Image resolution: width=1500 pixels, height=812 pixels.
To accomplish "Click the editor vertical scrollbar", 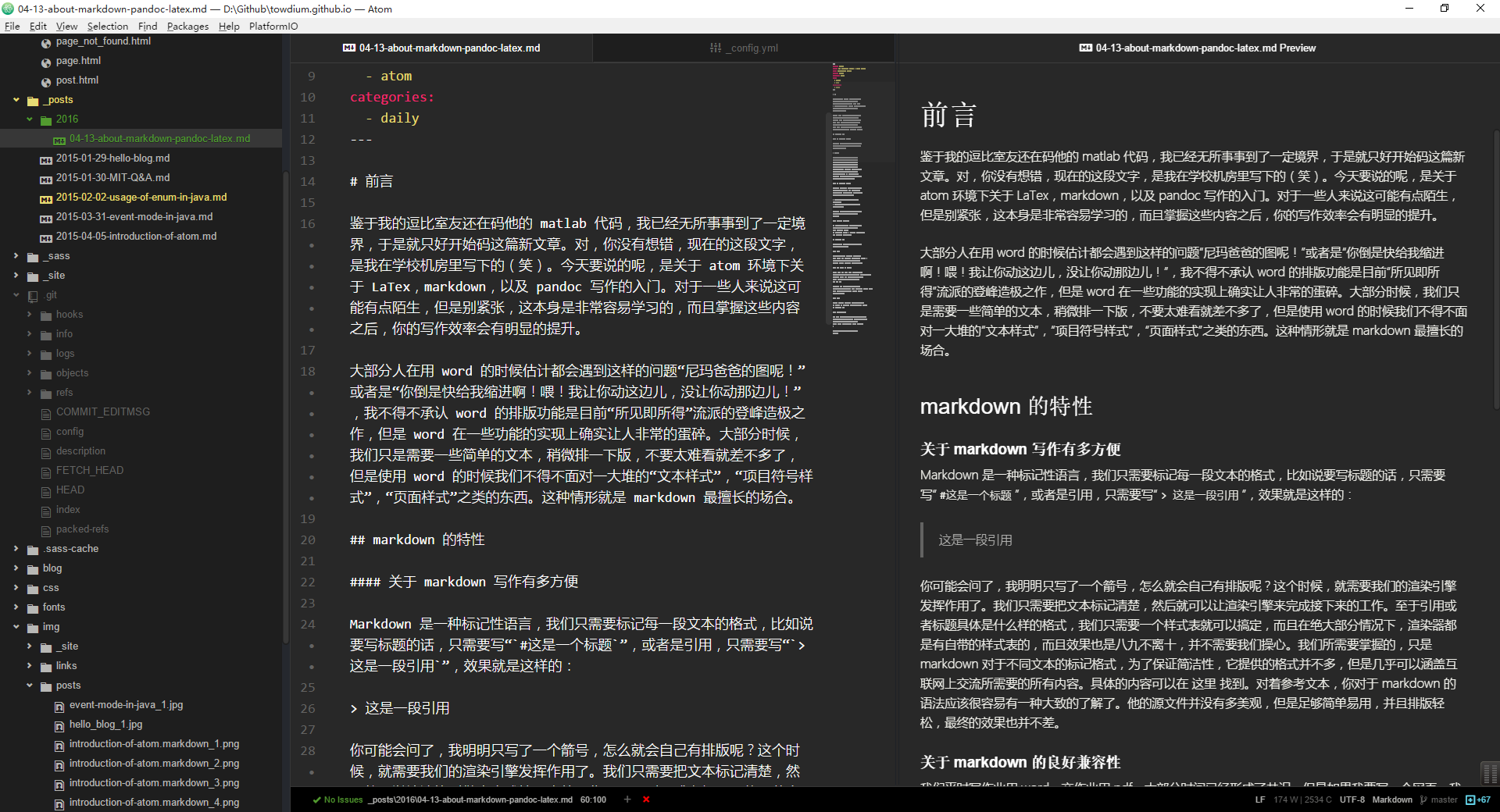I will [x=827, y=219].
